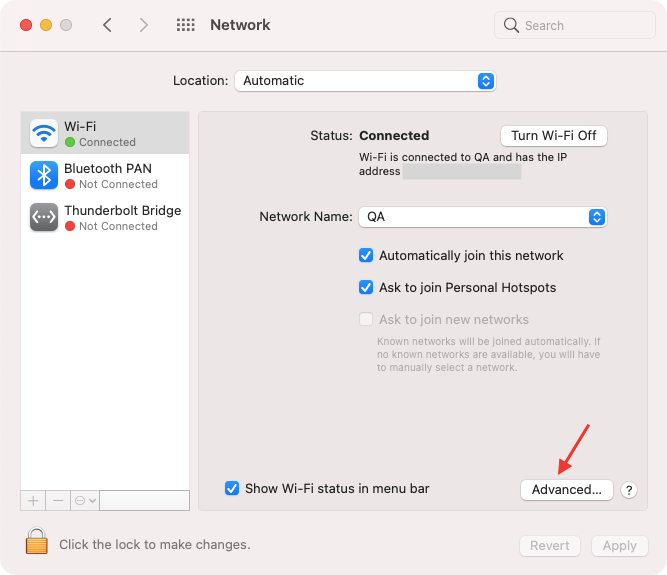Select Bluetooth PAN in the services list
The width and height of the screenshot is (667, 575).
(105, 175)
